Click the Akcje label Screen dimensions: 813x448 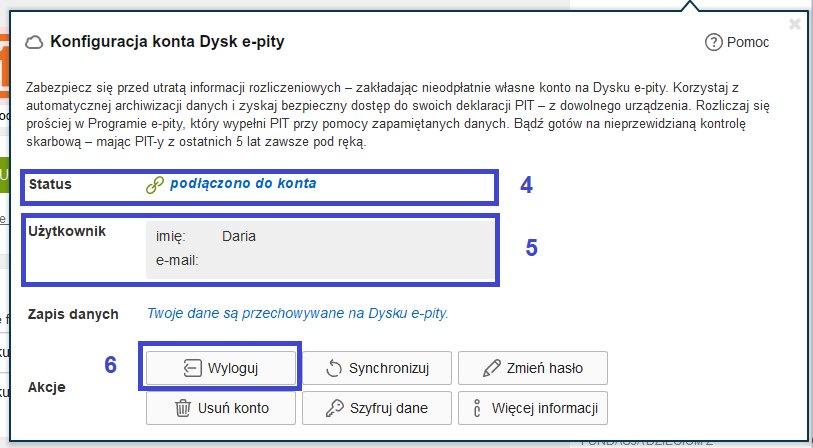(x=48, y=387)
